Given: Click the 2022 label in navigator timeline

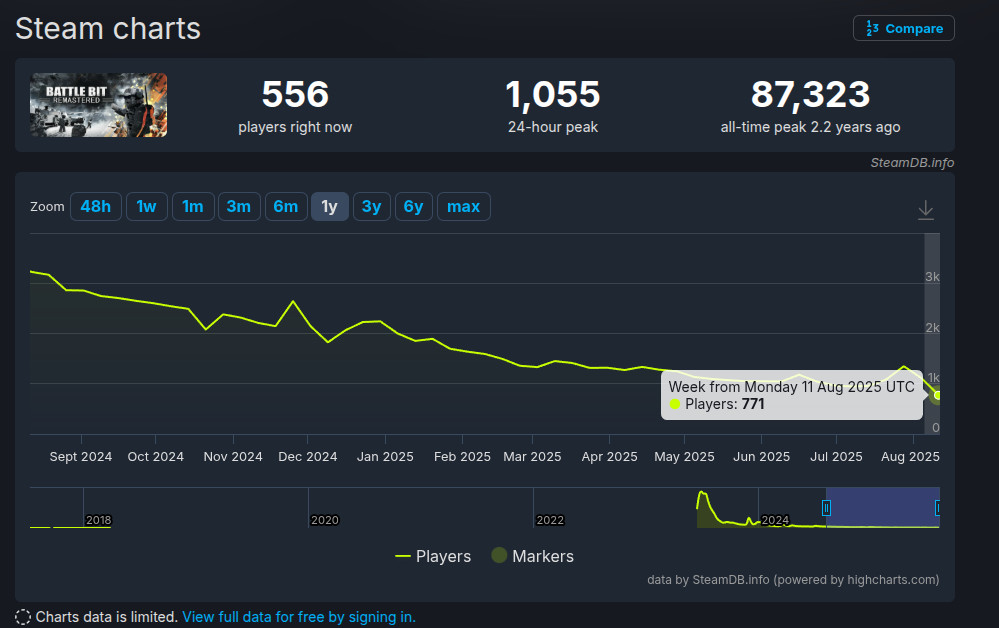Looking at the screenshot, I should pyautogui.click(x=550, y=520).
